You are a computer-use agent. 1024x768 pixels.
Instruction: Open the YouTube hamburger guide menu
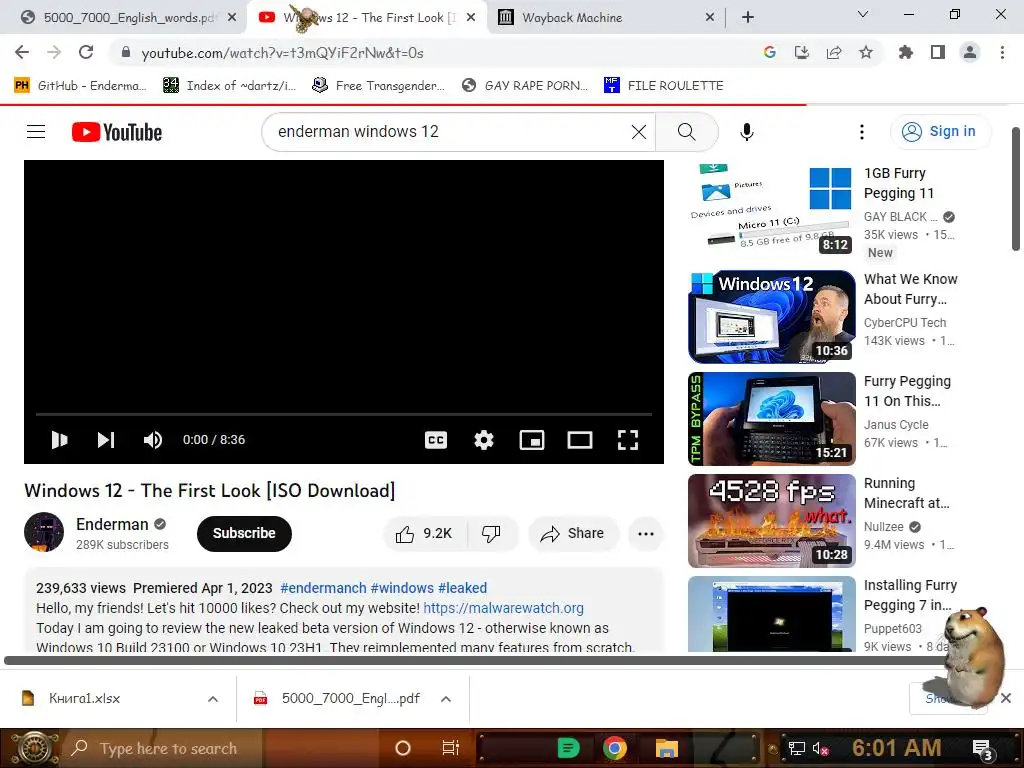36,132
